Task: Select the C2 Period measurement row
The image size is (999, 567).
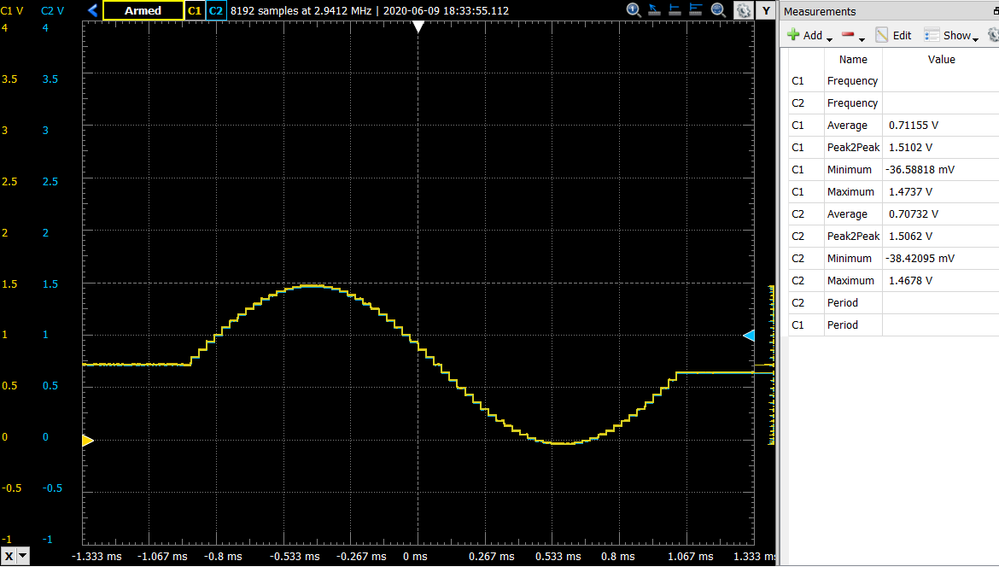Action: [x=893, y=303]
